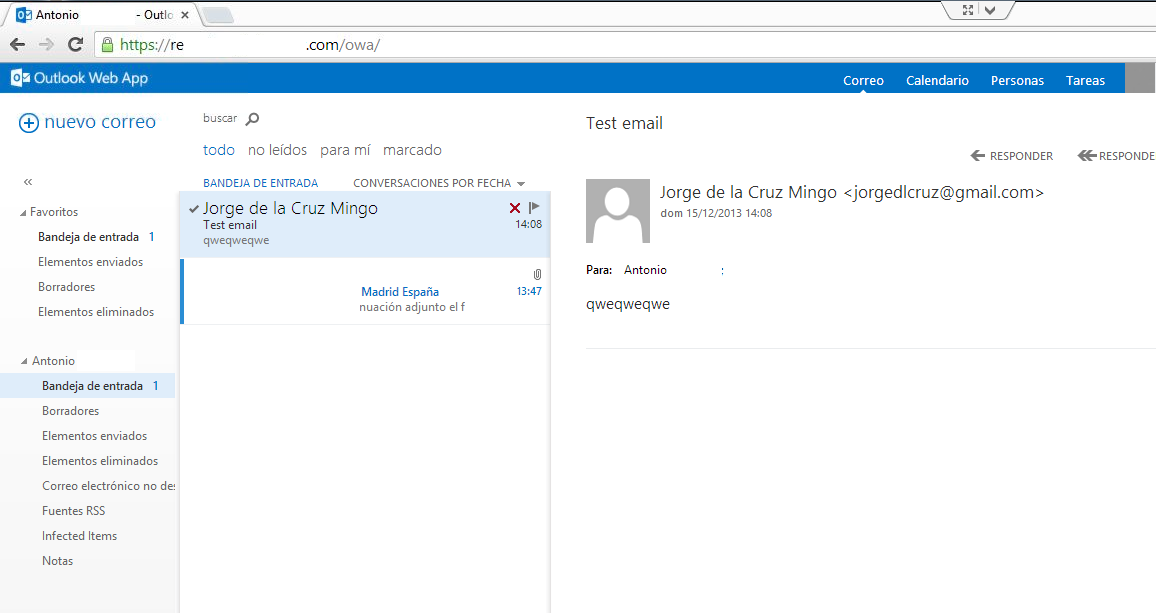Screen dimensions: 1156x613
Task: Delete the Test email with red X
Action: pos(515,208)
